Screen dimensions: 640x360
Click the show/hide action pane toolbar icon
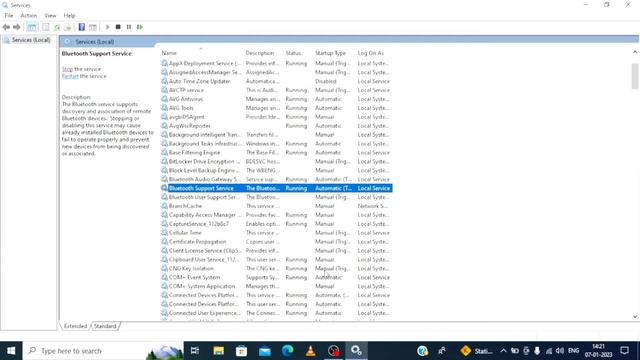(x=93, y=27)
